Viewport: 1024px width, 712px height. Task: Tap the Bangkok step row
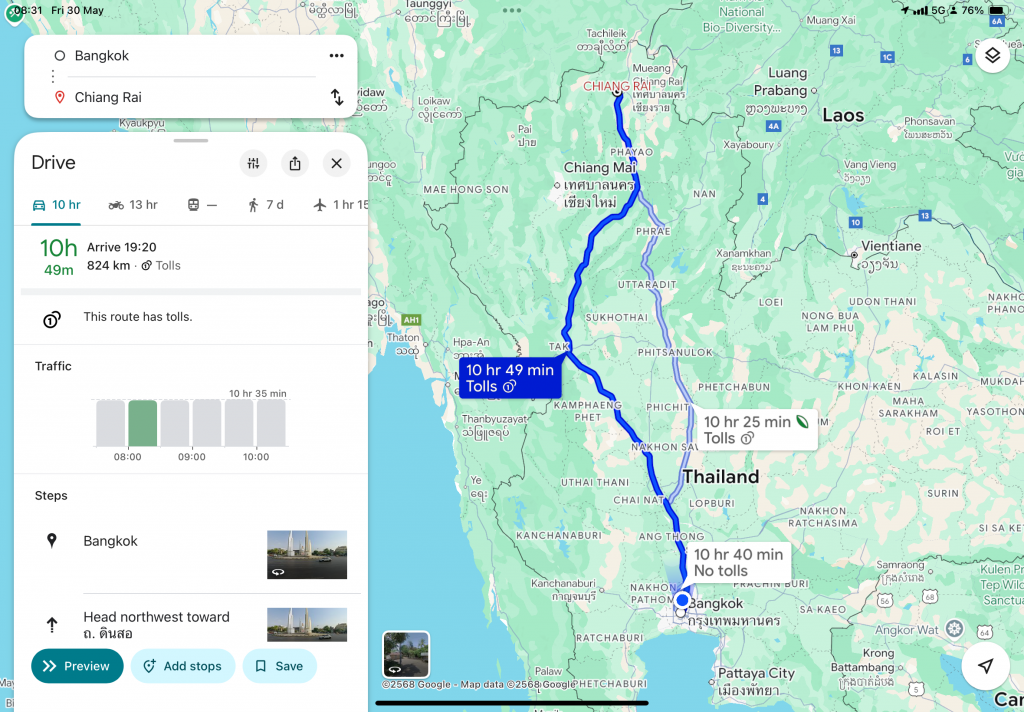pyautogui.click(x=191, y=555)
